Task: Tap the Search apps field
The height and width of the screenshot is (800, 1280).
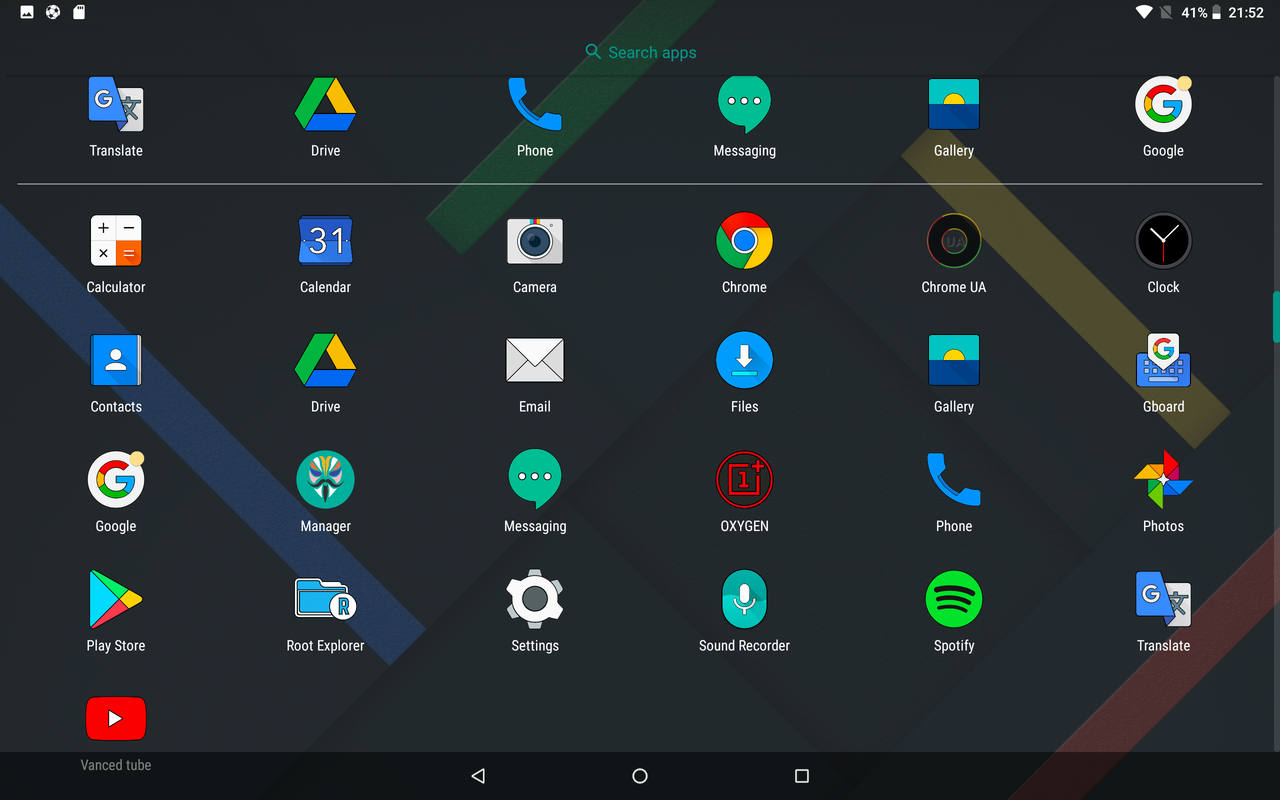Action: (640, 52)
